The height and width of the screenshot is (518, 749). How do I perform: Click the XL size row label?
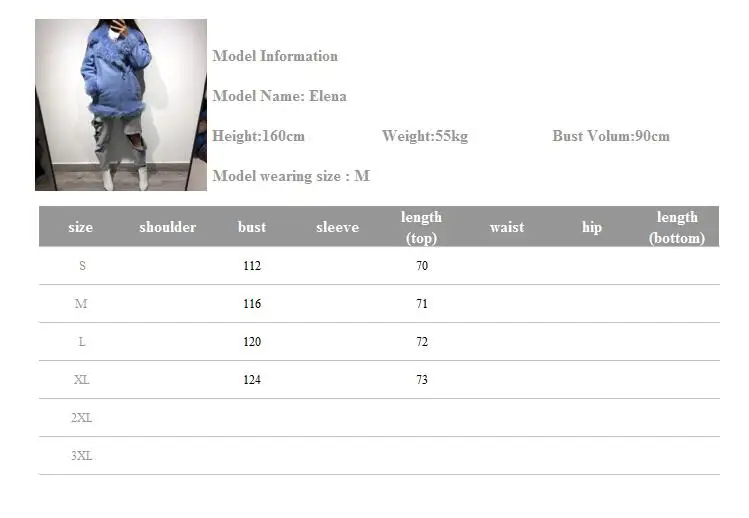[82, 379]
